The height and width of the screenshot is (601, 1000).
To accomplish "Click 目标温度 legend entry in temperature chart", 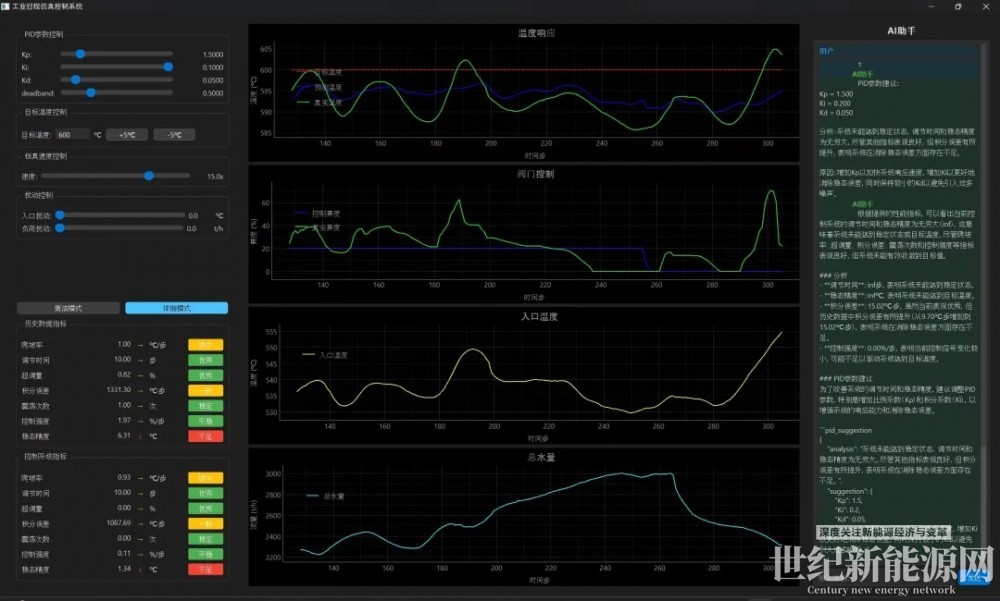I will [x=320, y=72].
